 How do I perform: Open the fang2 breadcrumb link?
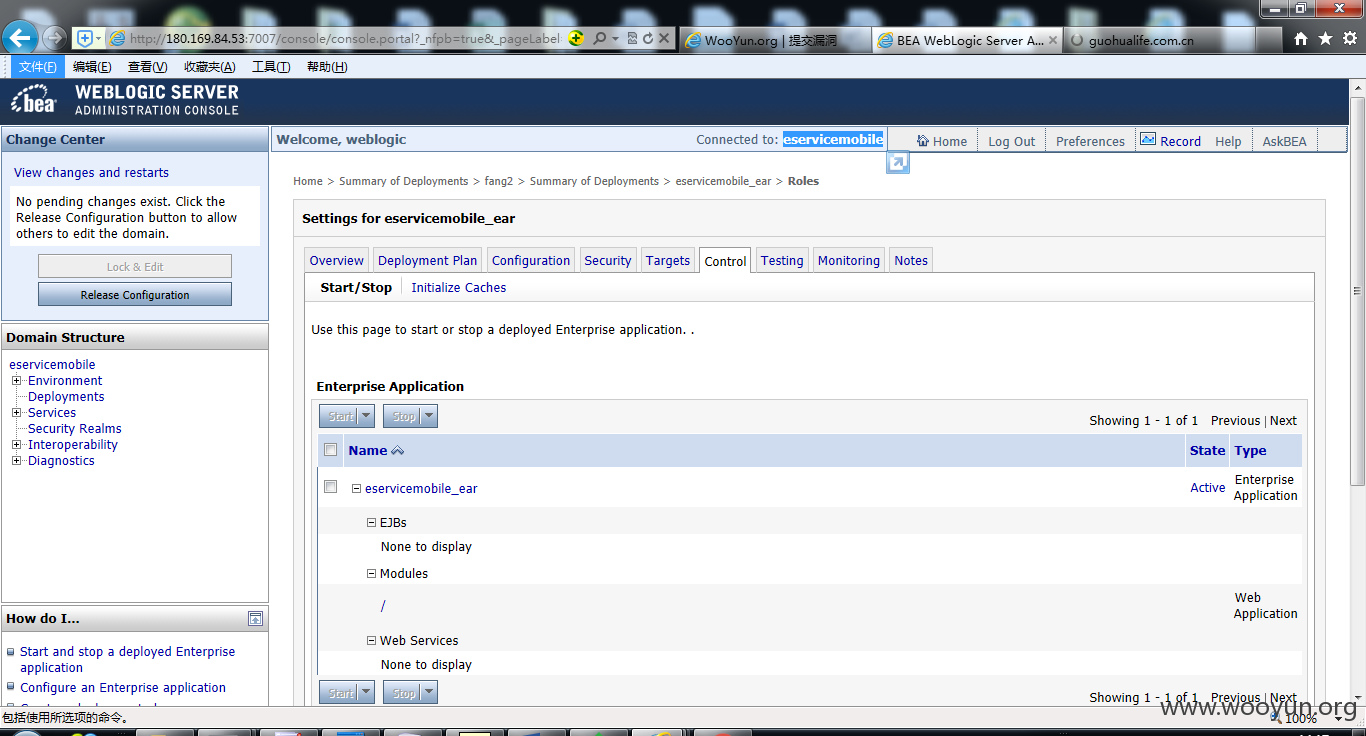(499, 181)
